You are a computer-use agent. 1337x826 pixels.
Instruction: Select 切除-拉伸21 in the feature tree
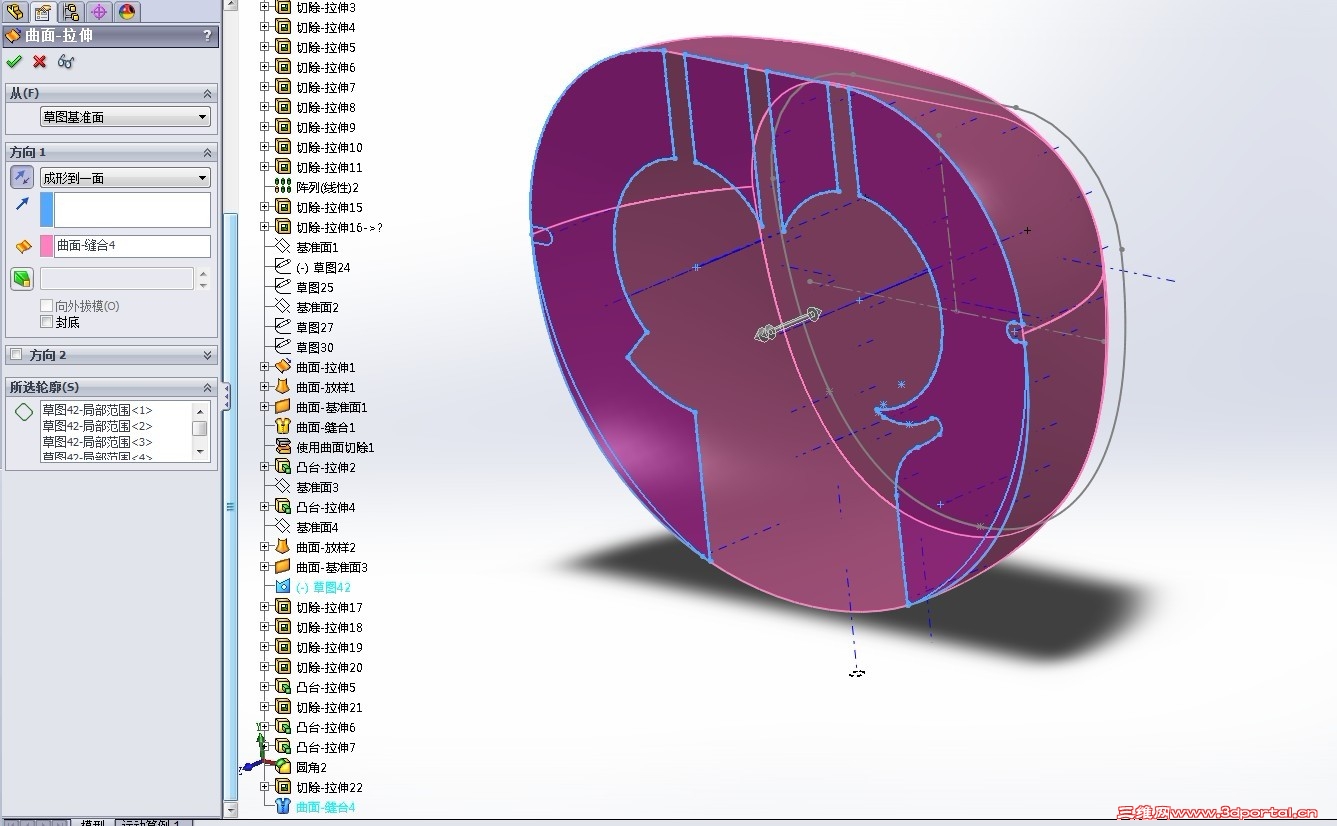coord(329,707)
